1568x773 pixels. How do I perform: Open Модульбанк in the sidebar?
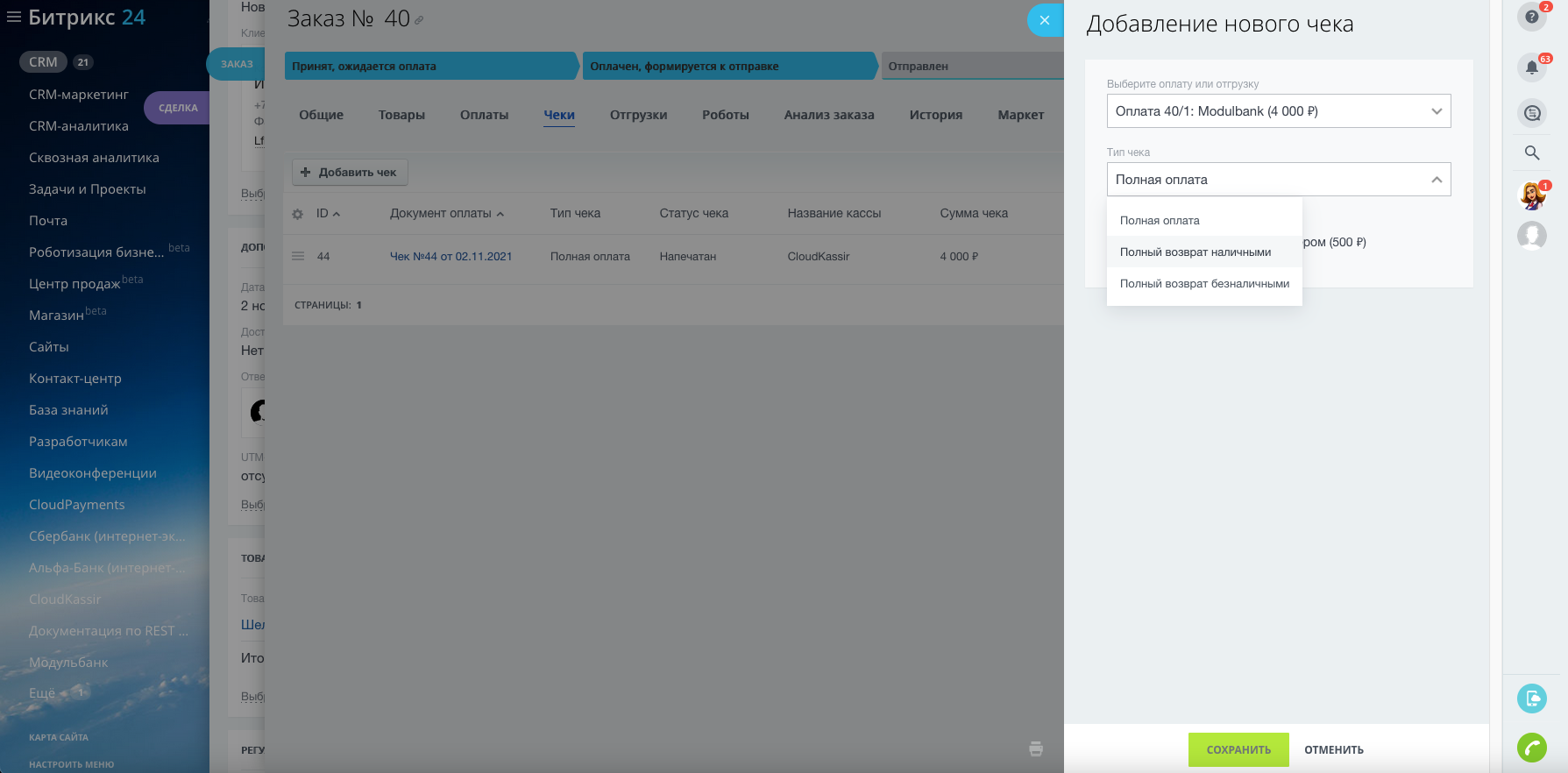point(68,663)
